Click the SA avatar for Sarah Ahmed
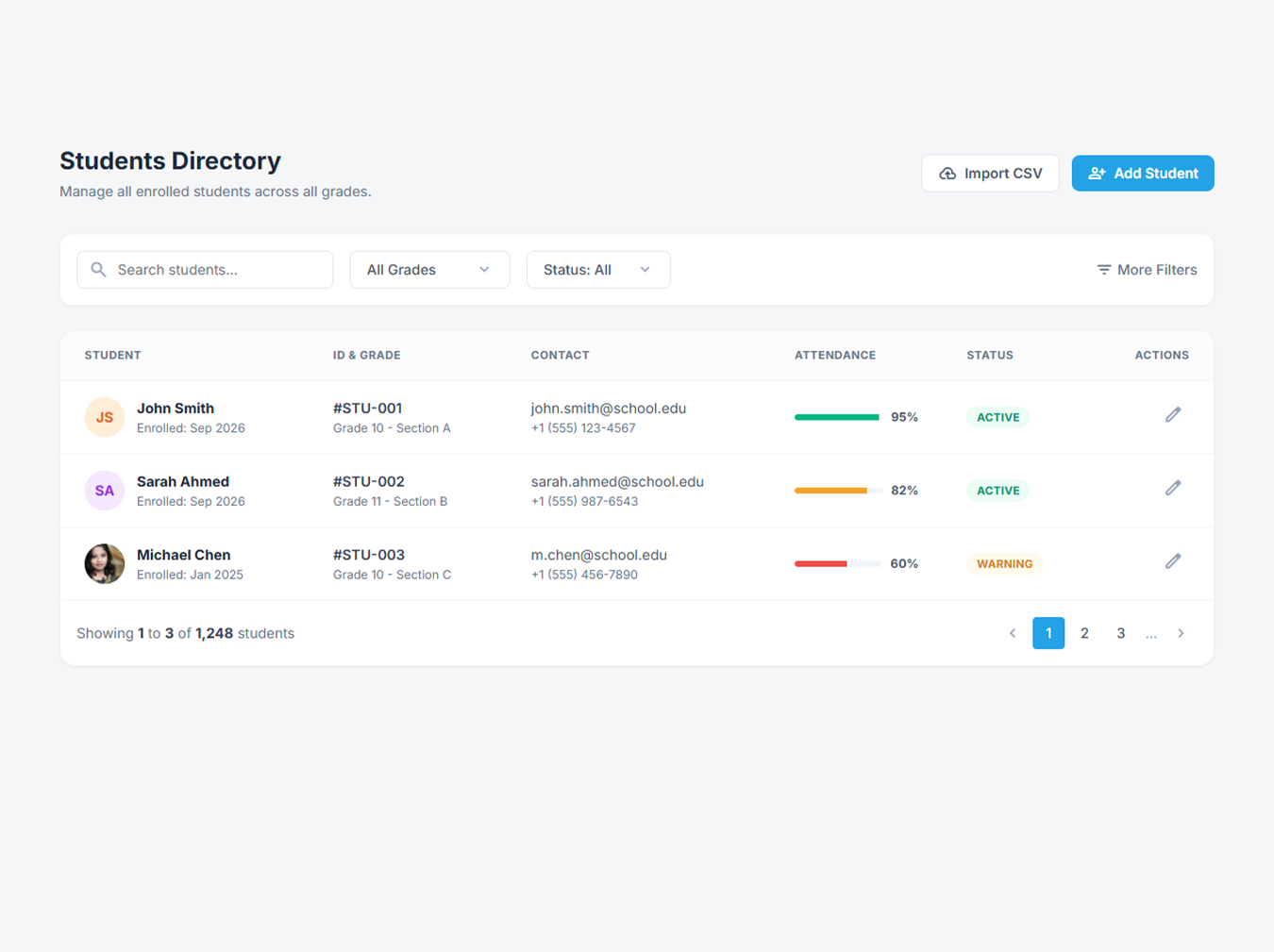Image resolution: width=1274 pixels, height=952 pixels. pyautogui.click(x=105, y=491)
